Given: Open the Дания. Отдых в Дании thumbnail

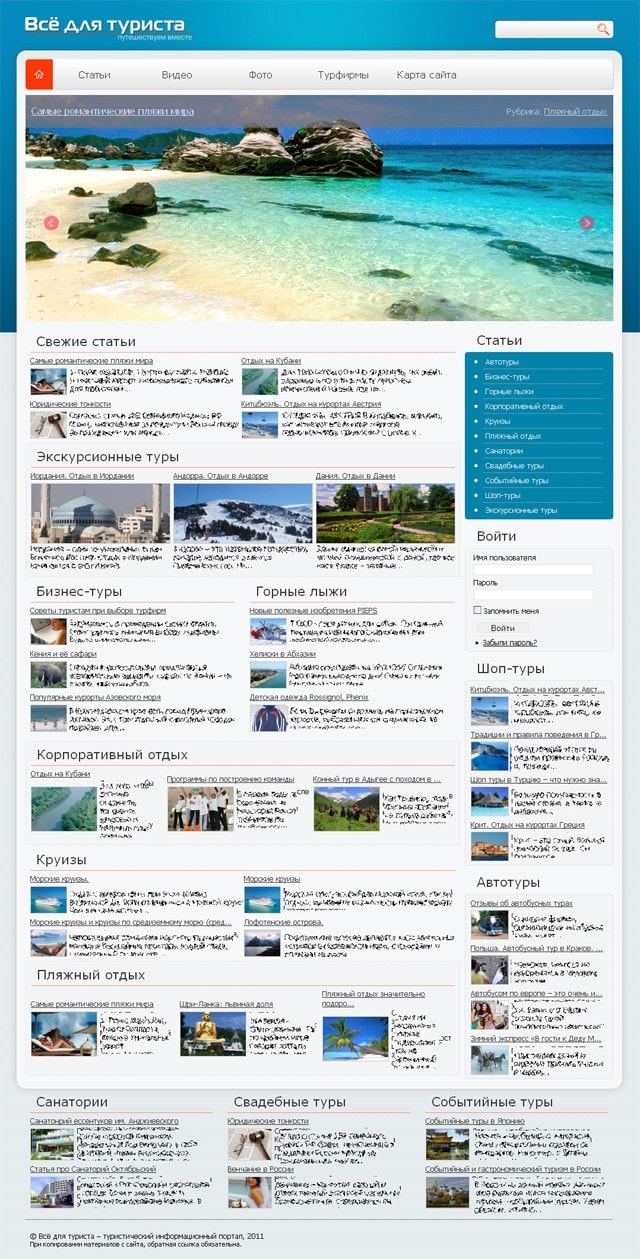Looking at the screenshot, I should click(385, 513).
